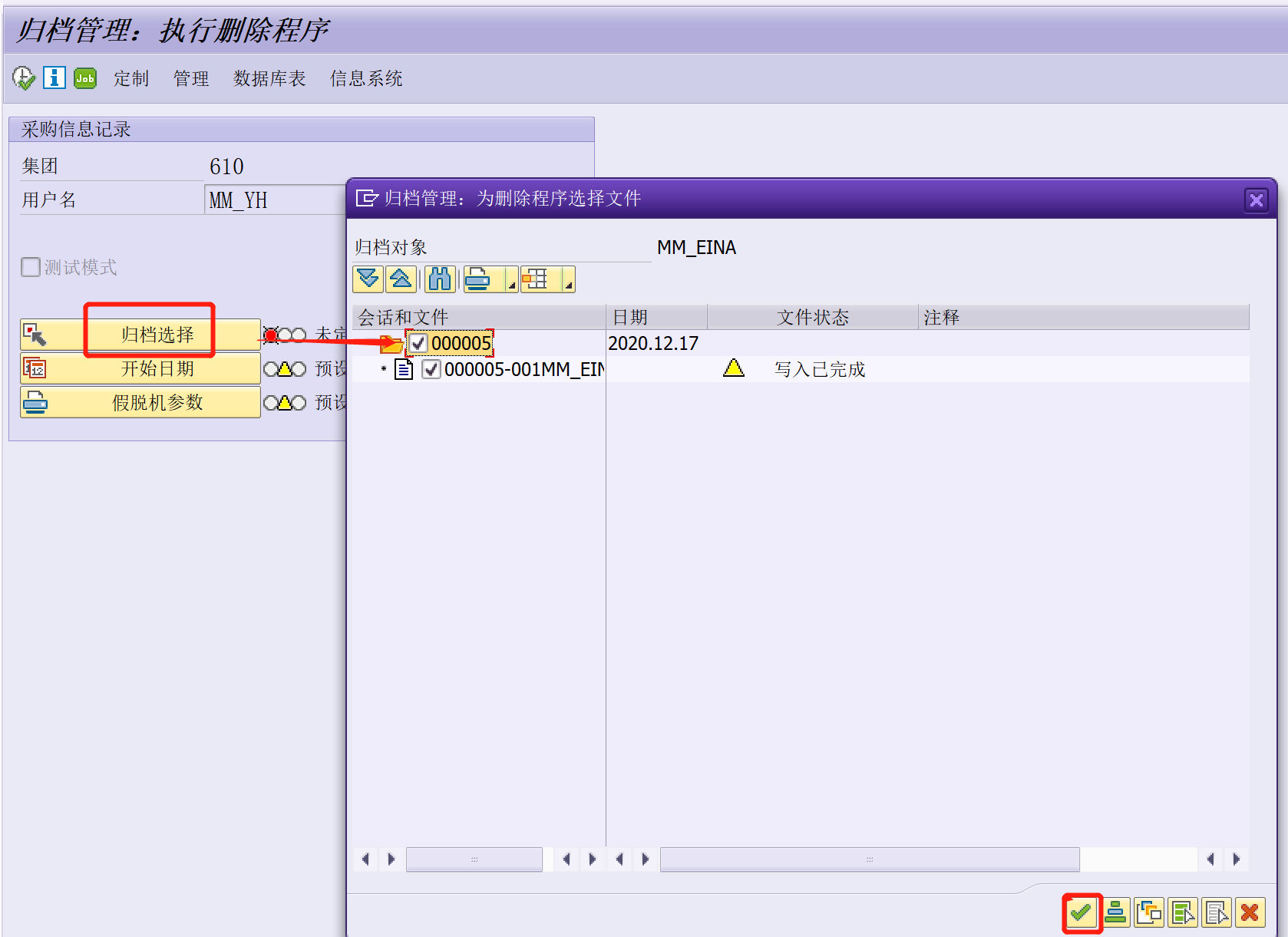This screenshot has height=937, width=1288.
Task: Click the wide horizontal scrollbar thumb under date columns
Action: 870,859
